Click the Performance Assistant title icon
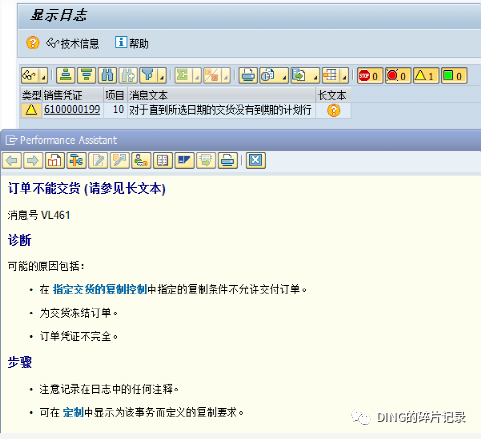The image size is (481, 439). [11, 140]
